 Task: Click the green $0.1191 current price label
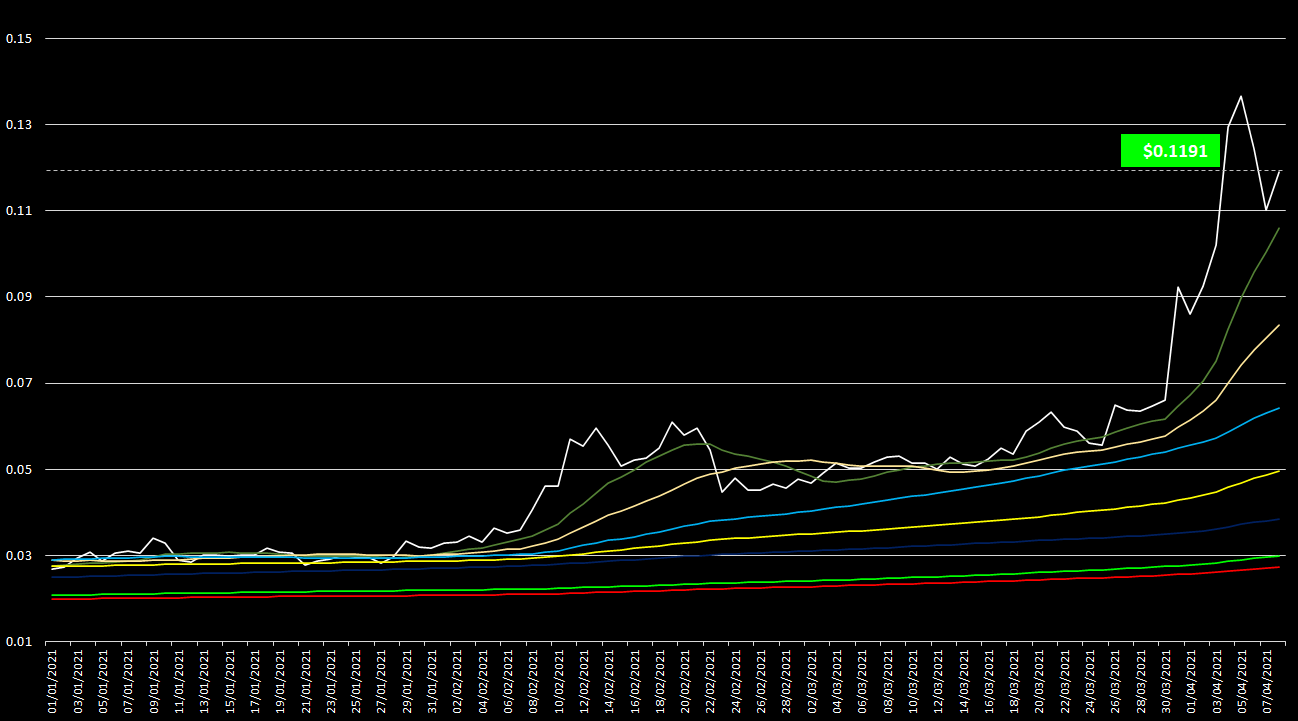(x=1170, y=151)
